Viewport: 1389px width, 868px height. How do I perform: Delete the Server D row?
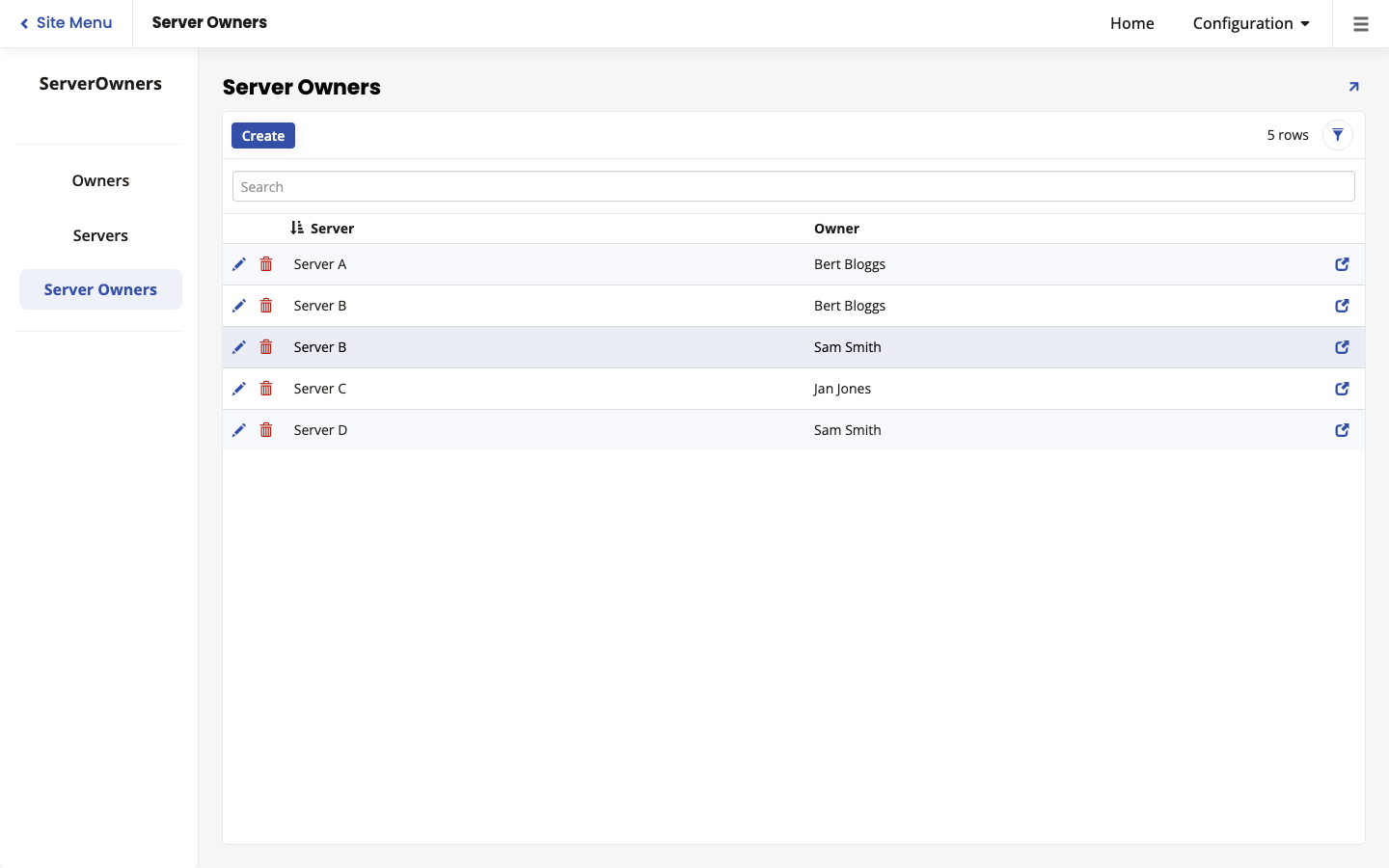[266, 430]
